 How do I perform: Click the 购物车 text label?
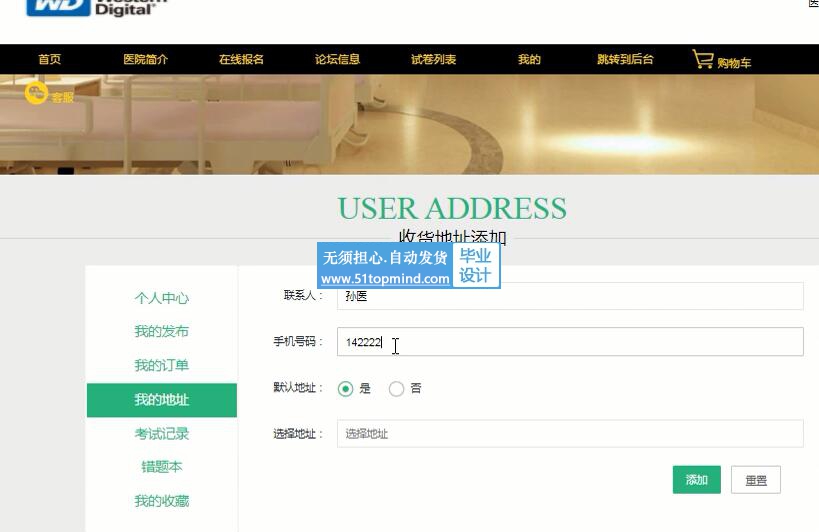tap(734, 63)
